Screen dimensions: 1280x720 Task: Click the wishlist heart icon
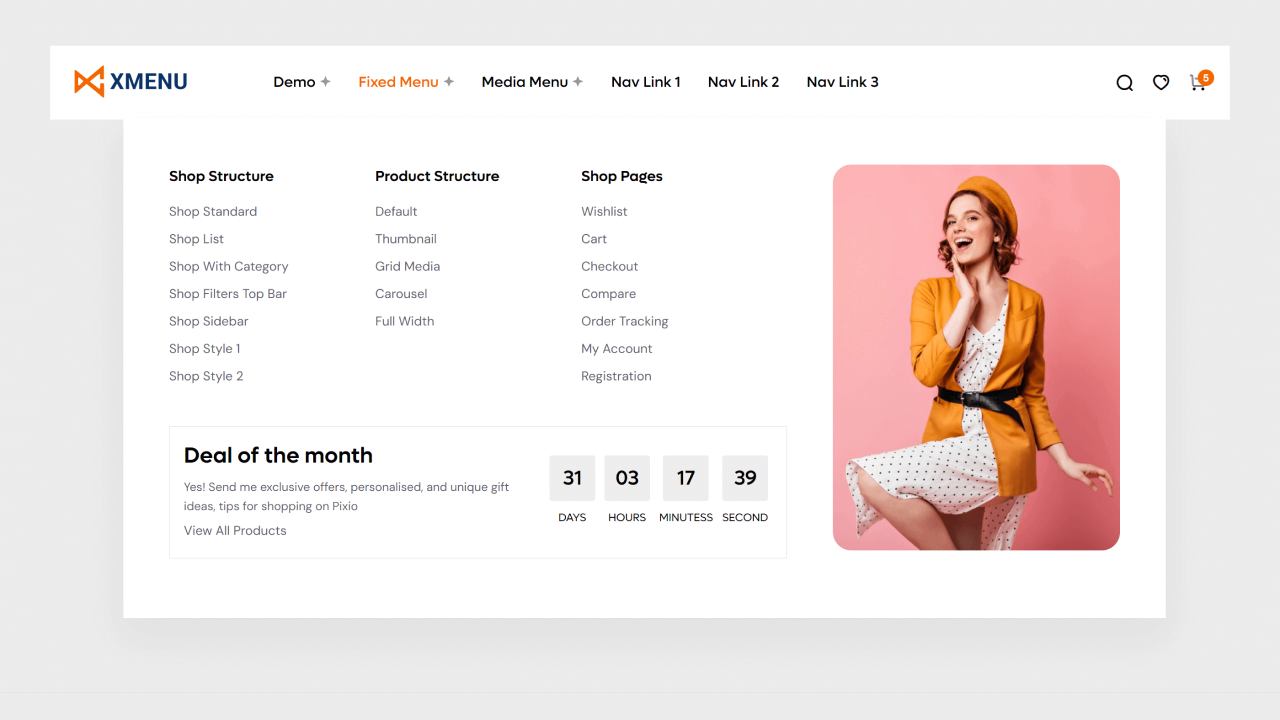pyautogui.click(x=1160, y=82)
